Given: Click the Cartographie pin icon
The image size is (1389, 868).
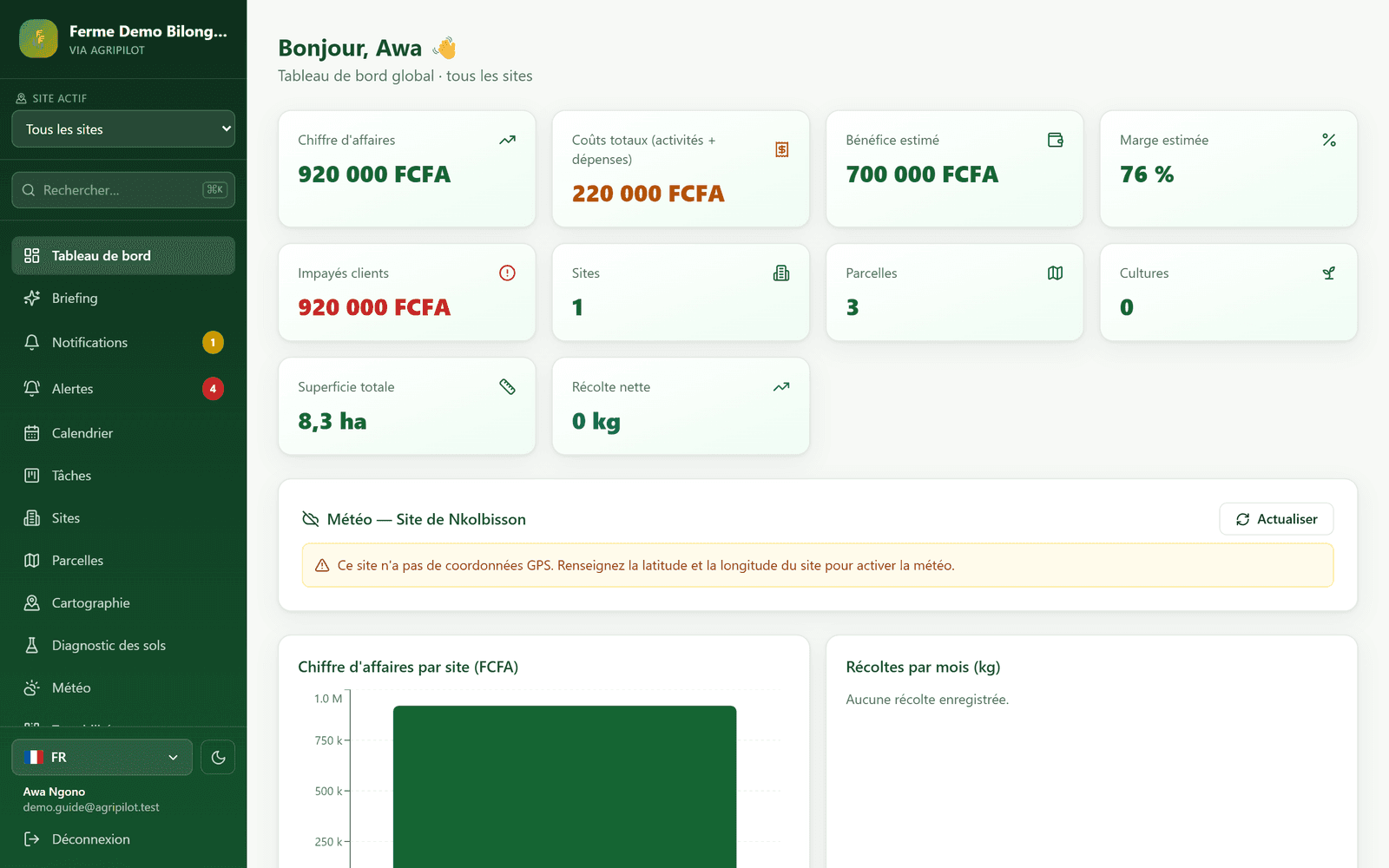Looking at the screenshot, I should [32, 603].
